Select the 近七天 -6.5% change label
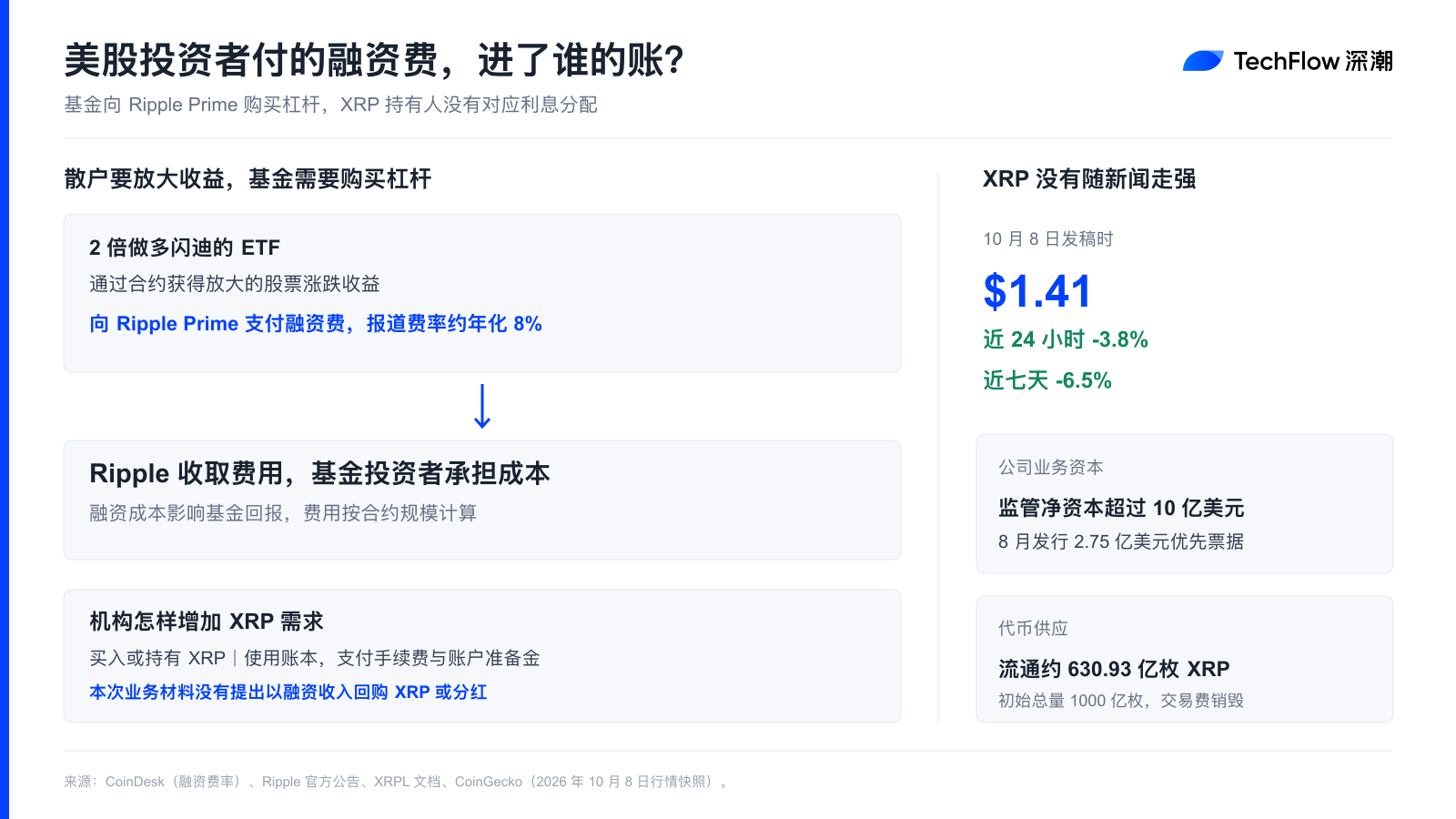 (1047, 380)
